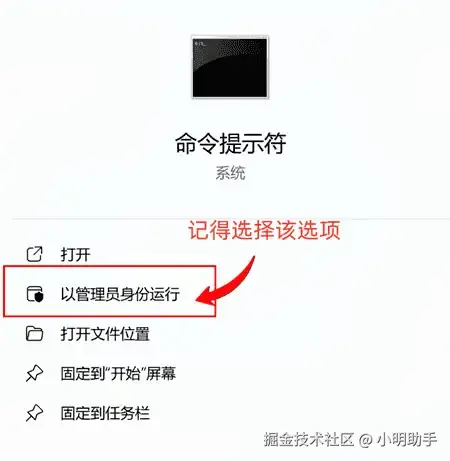Click the red 记得选择该选项 annotation text
Image resolution: width=450 pixels, height=461 pixels.
(x=264, y=230)
